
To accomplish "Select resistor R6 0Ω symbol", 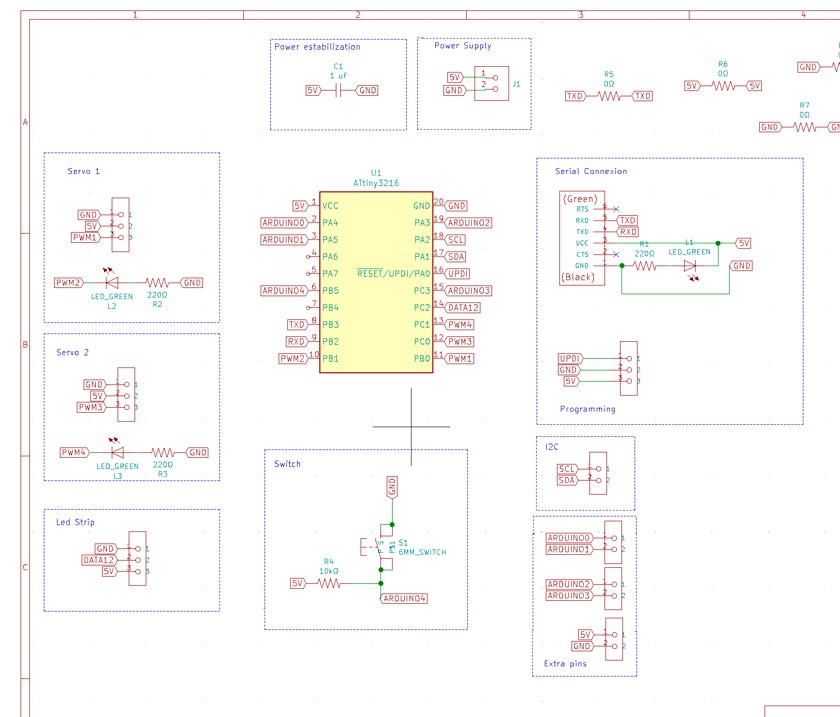I will [723, 86].
